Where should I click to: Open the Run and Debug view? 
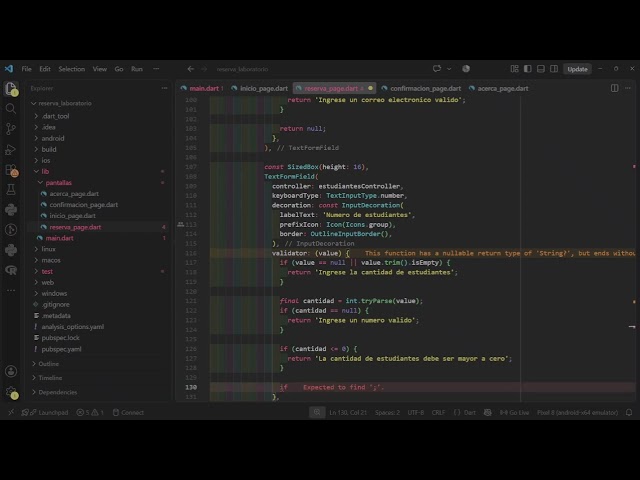point(11,149)
